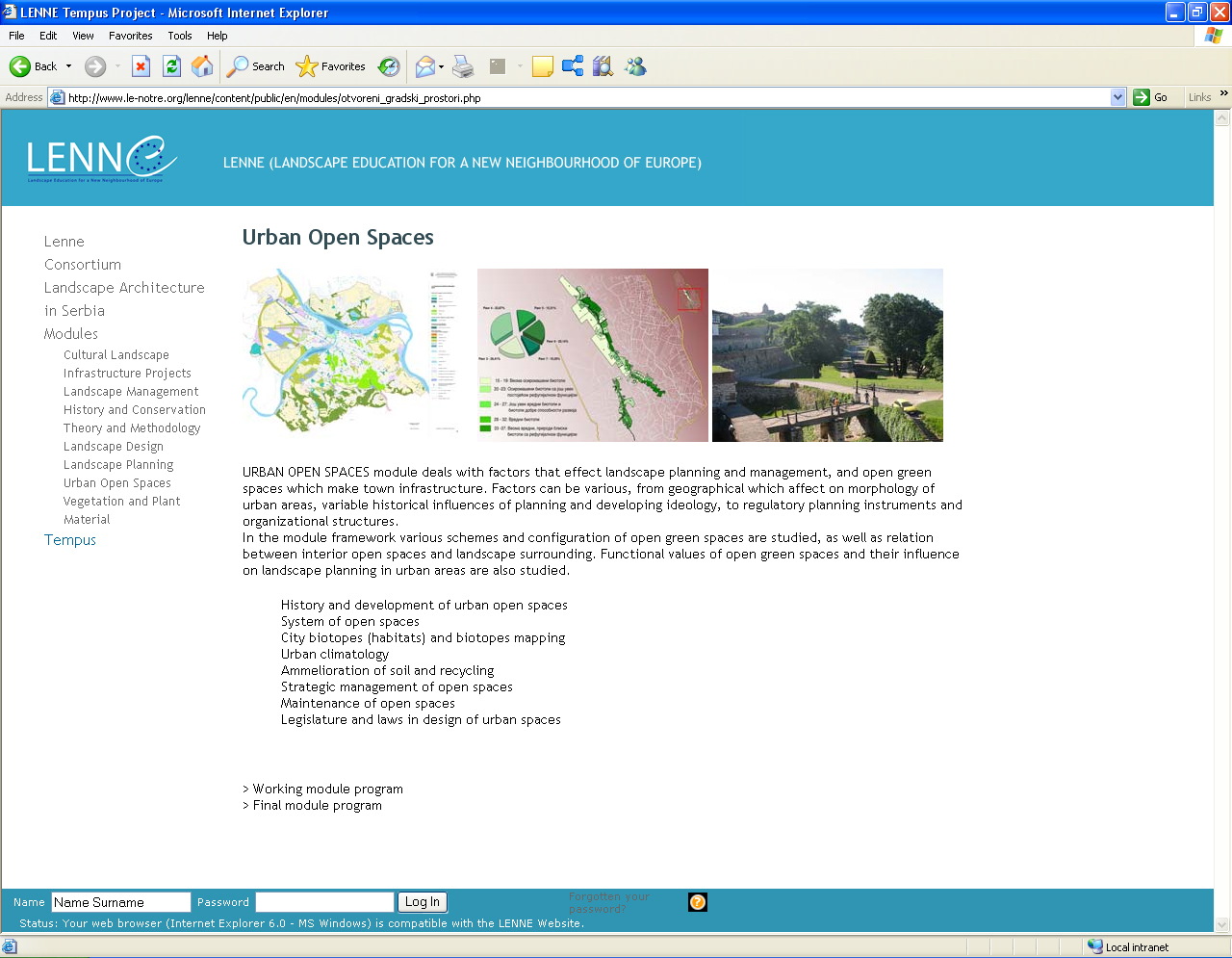Open the Favorites menu
Viewport: 1232px width, 958px height.
[130, 36]
